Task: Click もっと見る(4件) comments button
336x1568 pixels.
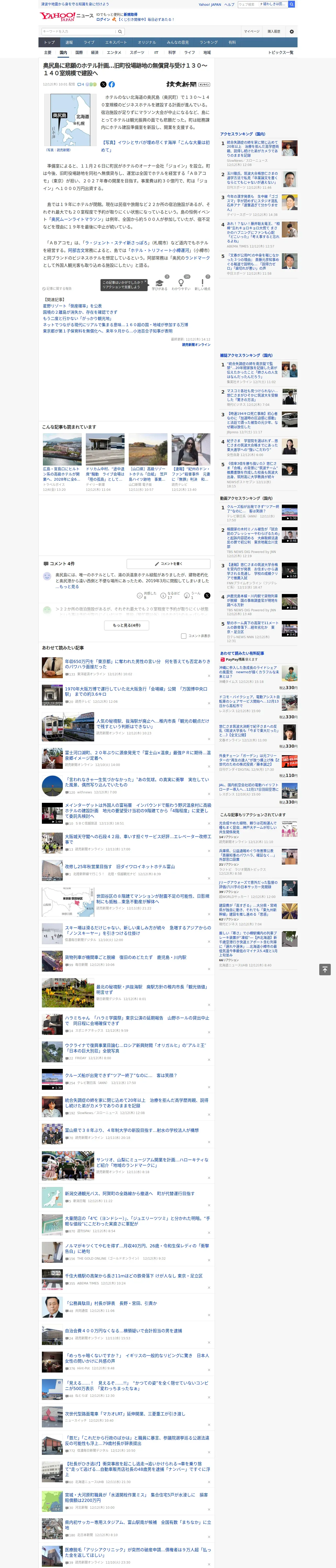Action: pyautogui.click(x=126, y=625)
